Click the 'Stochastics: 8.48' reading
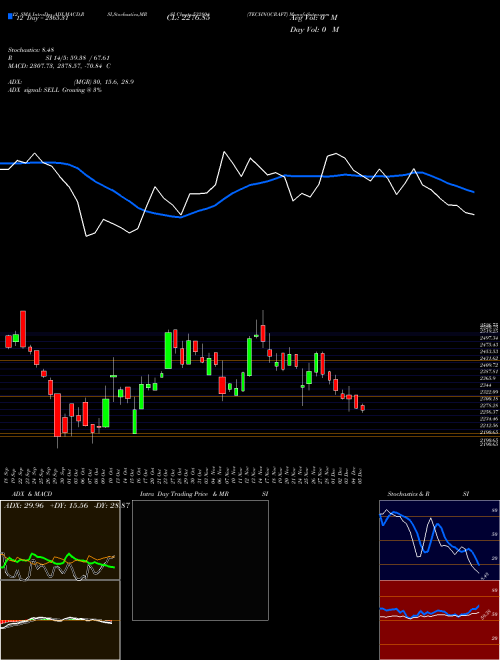500x660 pixels. [31, 50]
